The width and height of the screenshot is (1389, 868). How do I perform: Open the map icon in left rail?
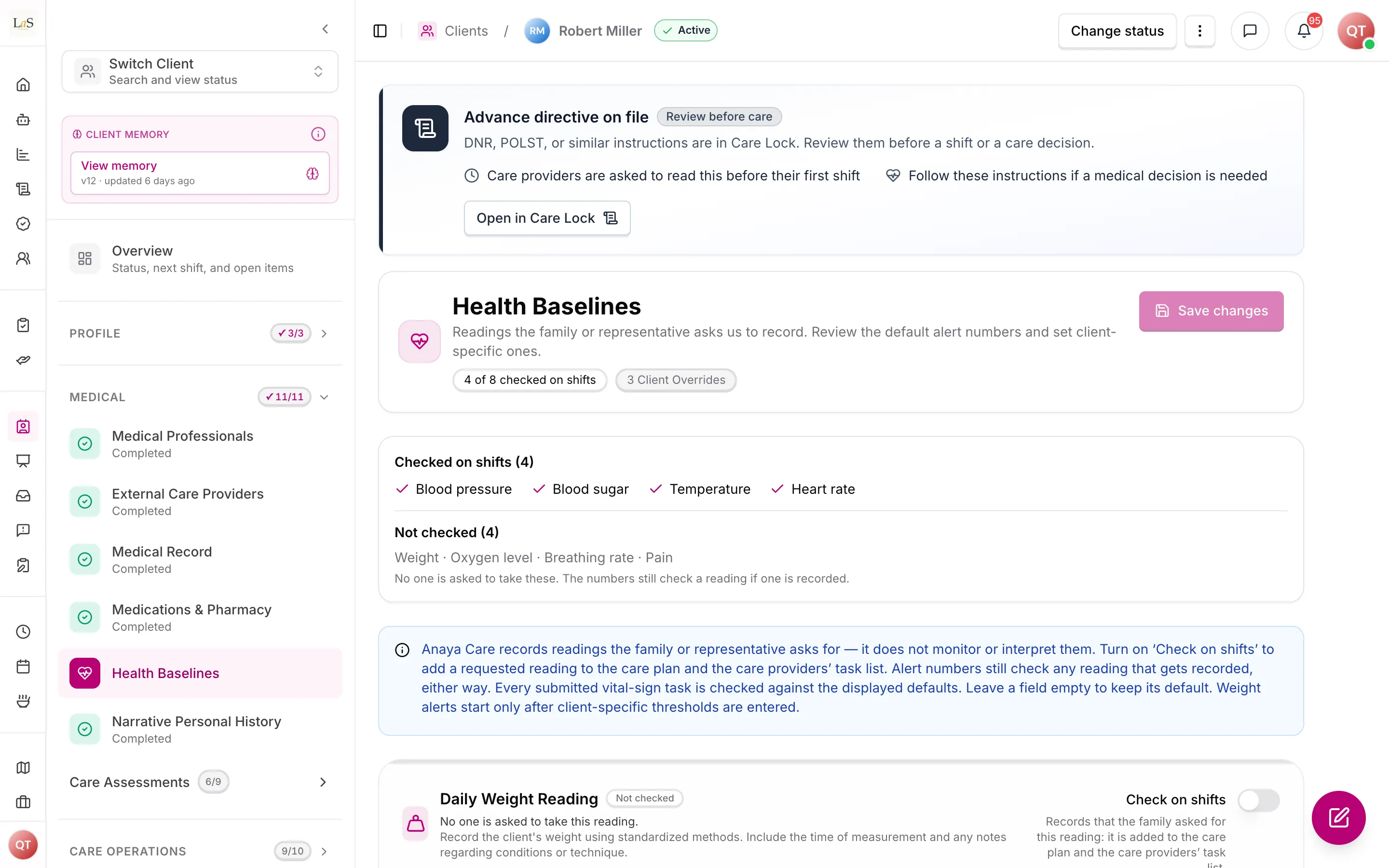23,768
